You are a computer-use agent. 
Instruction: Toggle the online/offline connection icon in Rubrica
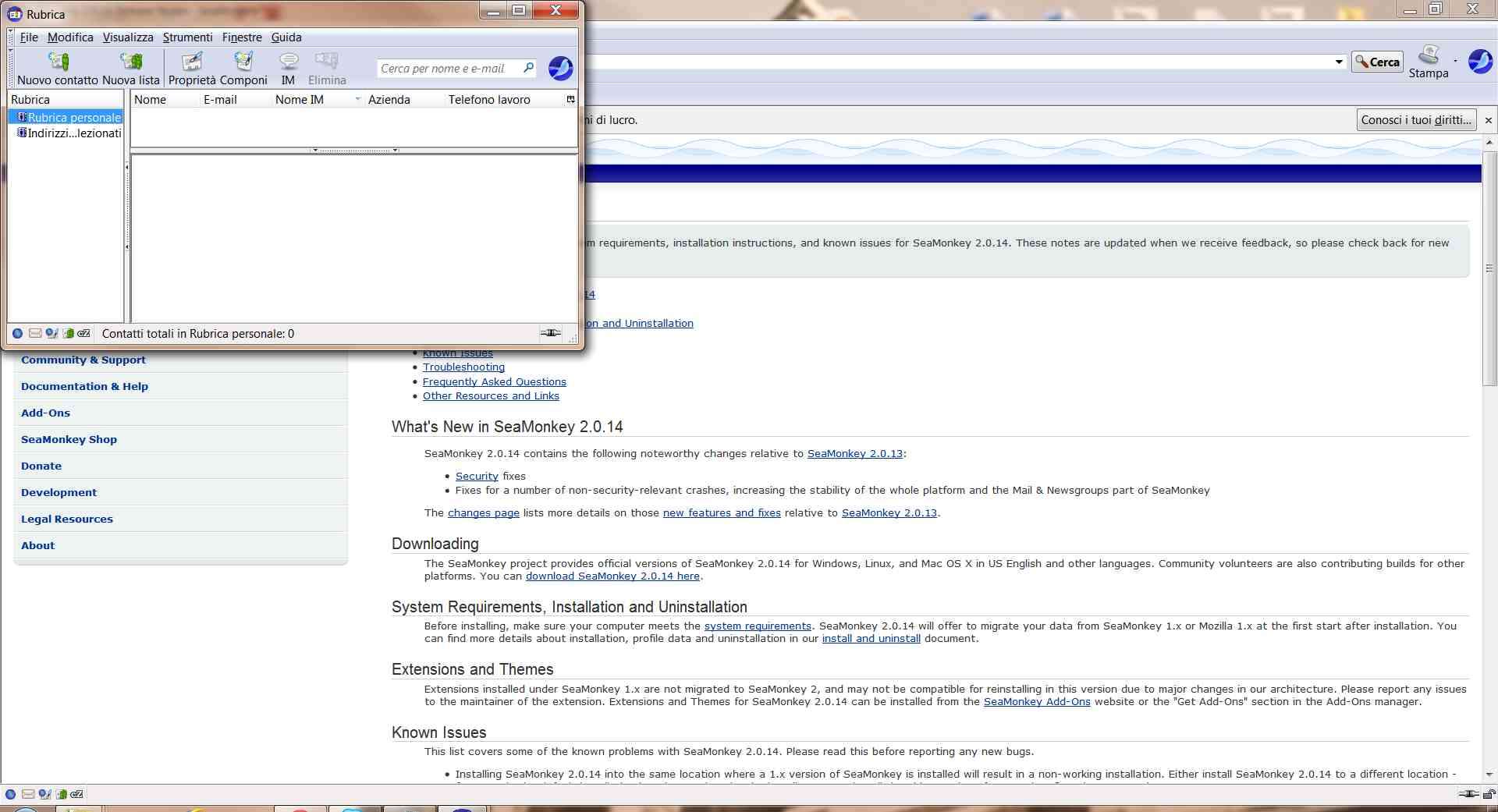point(550,334)
